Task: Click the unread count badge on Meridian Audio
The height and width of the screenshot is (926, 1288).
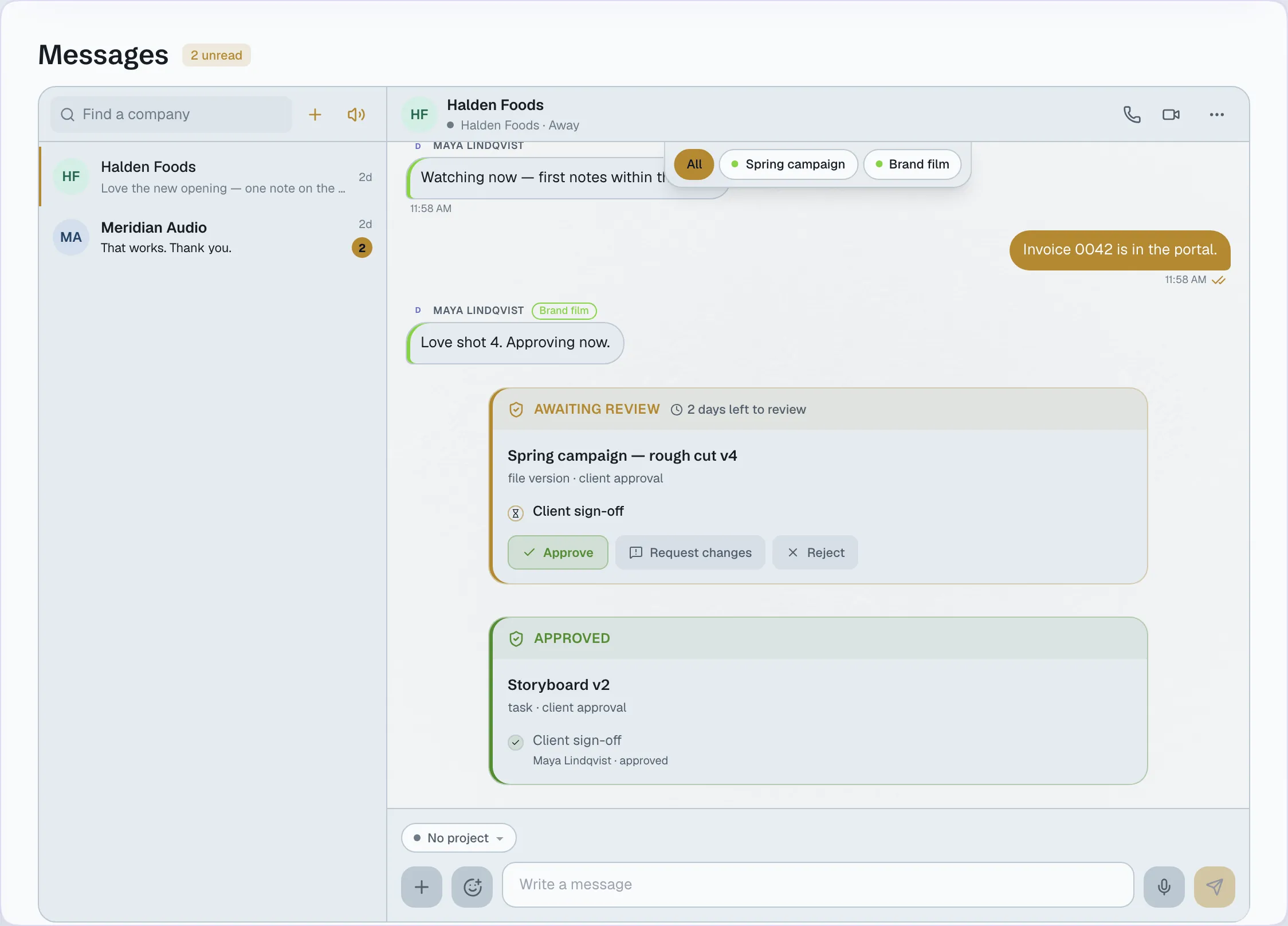Action: click(362, 248)
